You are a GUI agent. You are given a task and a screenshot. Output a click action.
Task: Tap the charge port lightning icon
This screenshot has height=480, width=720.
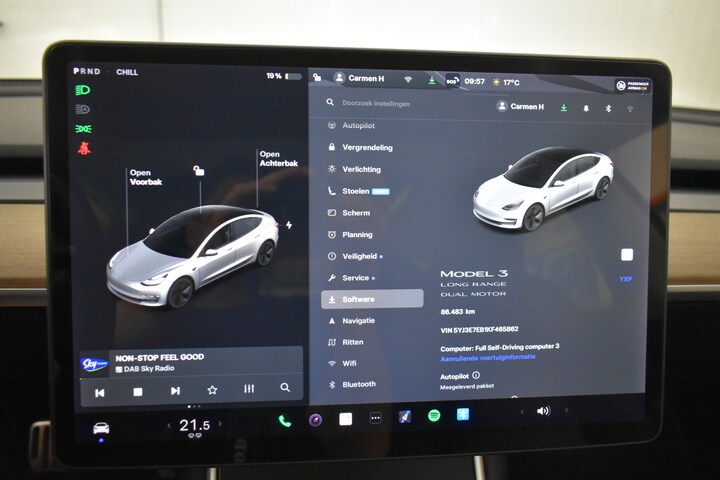pyautogui.click(x=289, y=225)
